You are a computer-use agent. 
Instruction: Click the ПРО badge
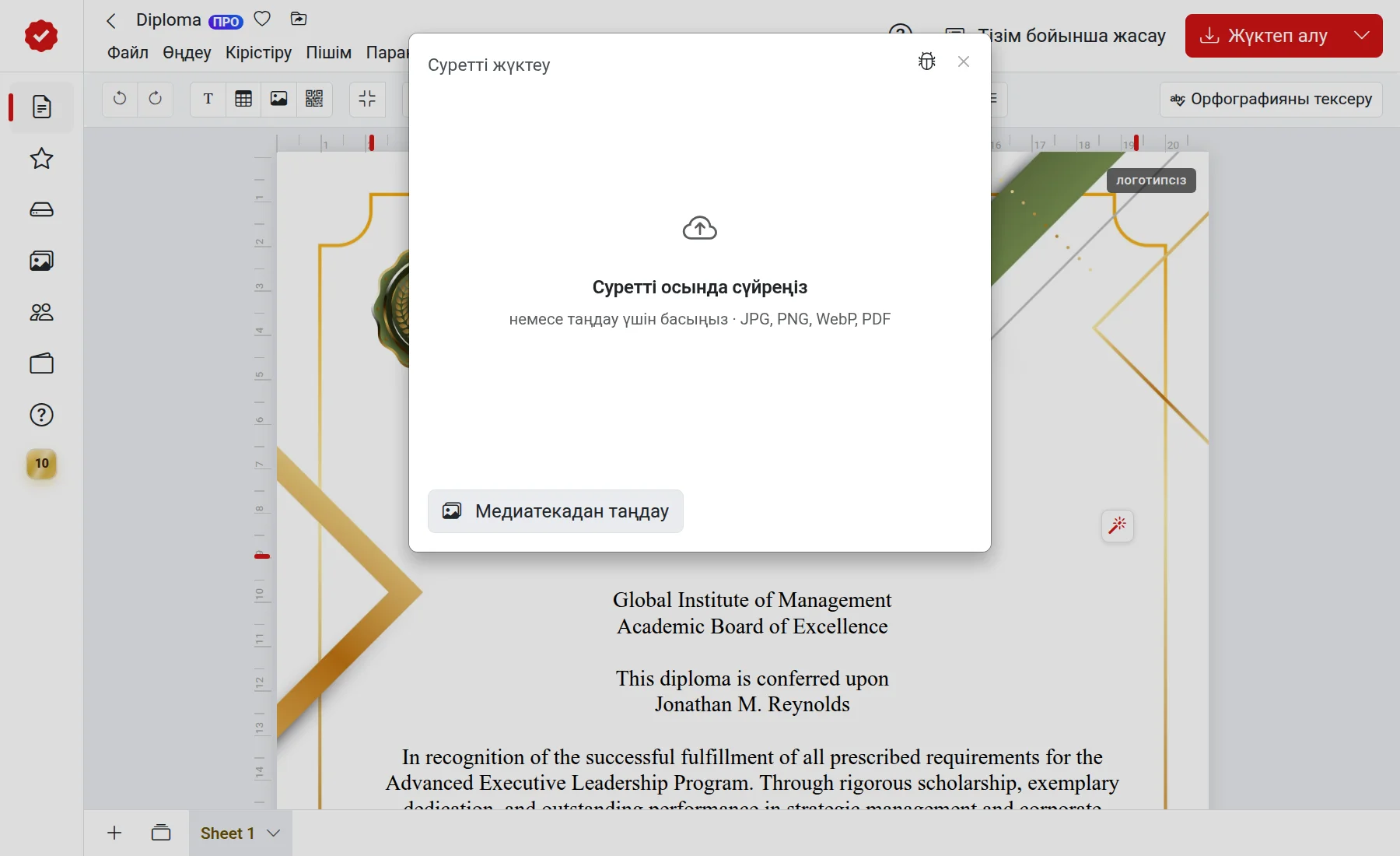tap(226, 22)
